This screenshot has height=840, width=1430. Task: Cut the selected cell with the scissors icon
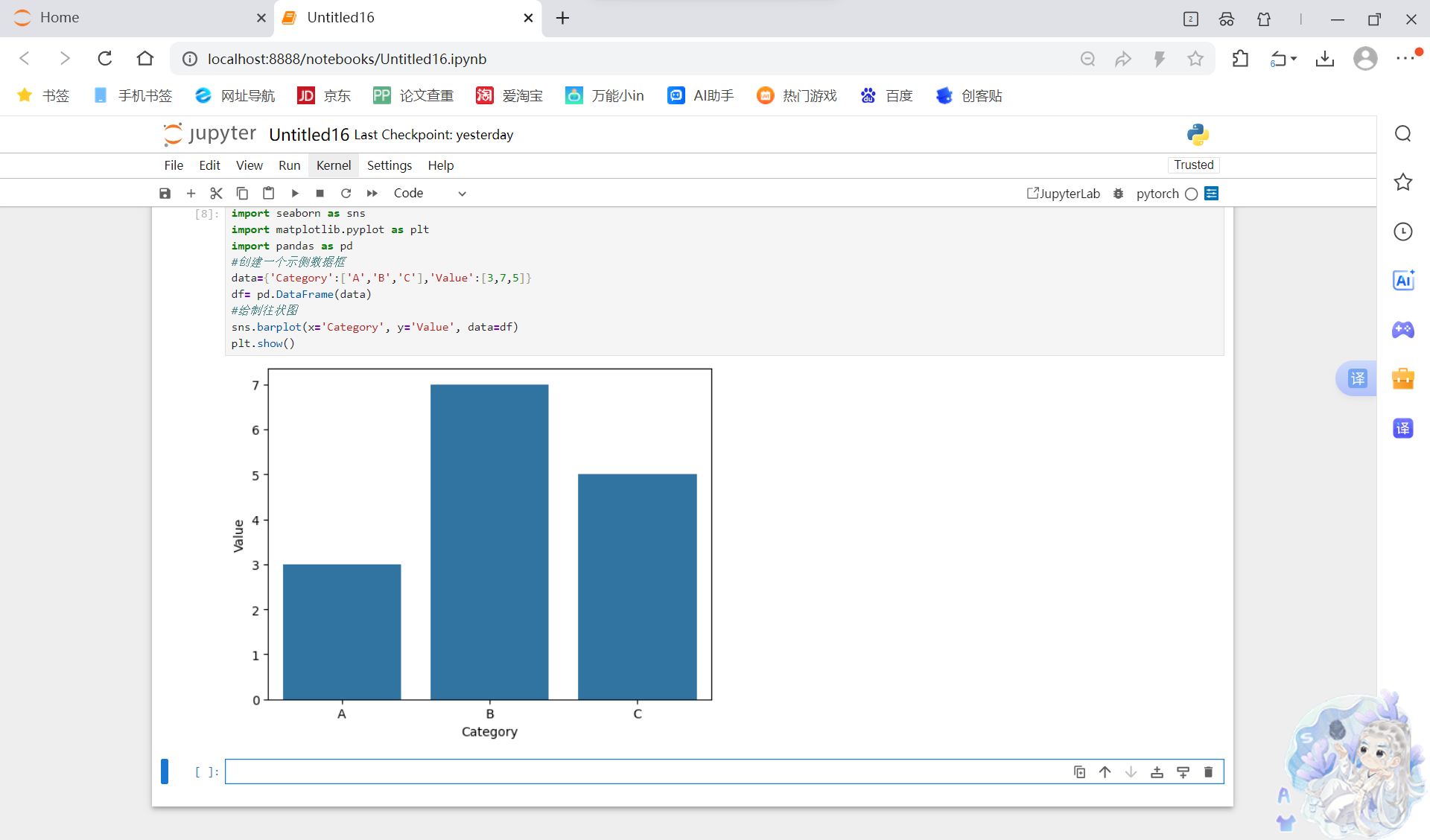click(216, 194)
